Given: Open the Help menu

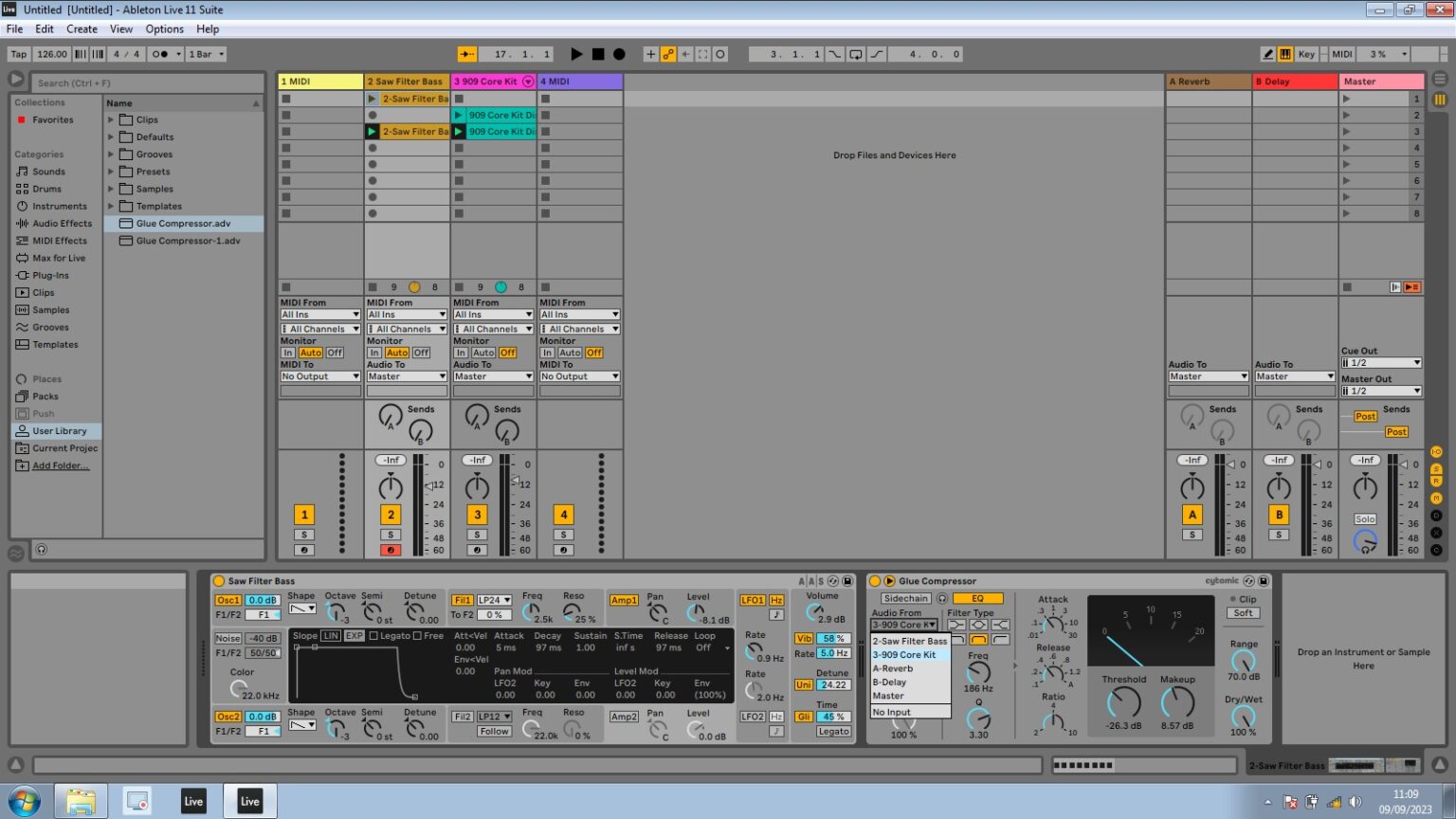Looking at the screenshot, I should pos(208,29).
